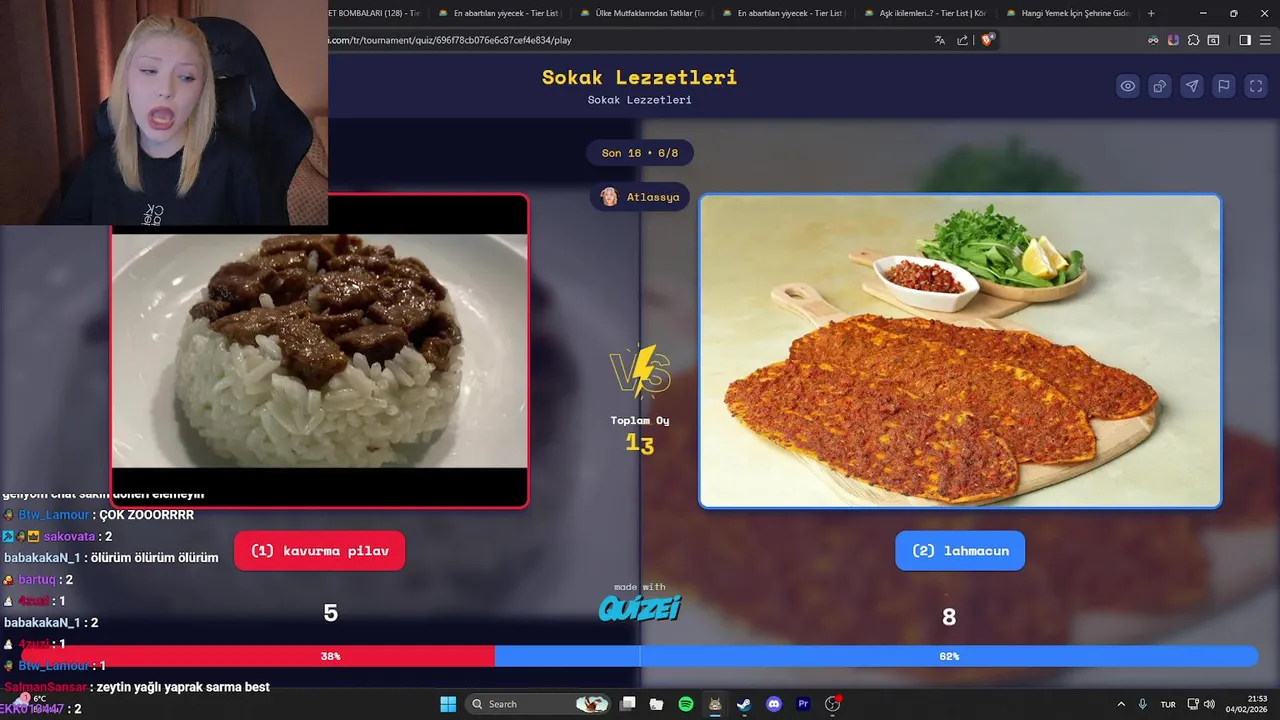
Task: Switch to second 'En abartılan yiyecek' tab
Action: pyautogui.click(x=784, y=13)
